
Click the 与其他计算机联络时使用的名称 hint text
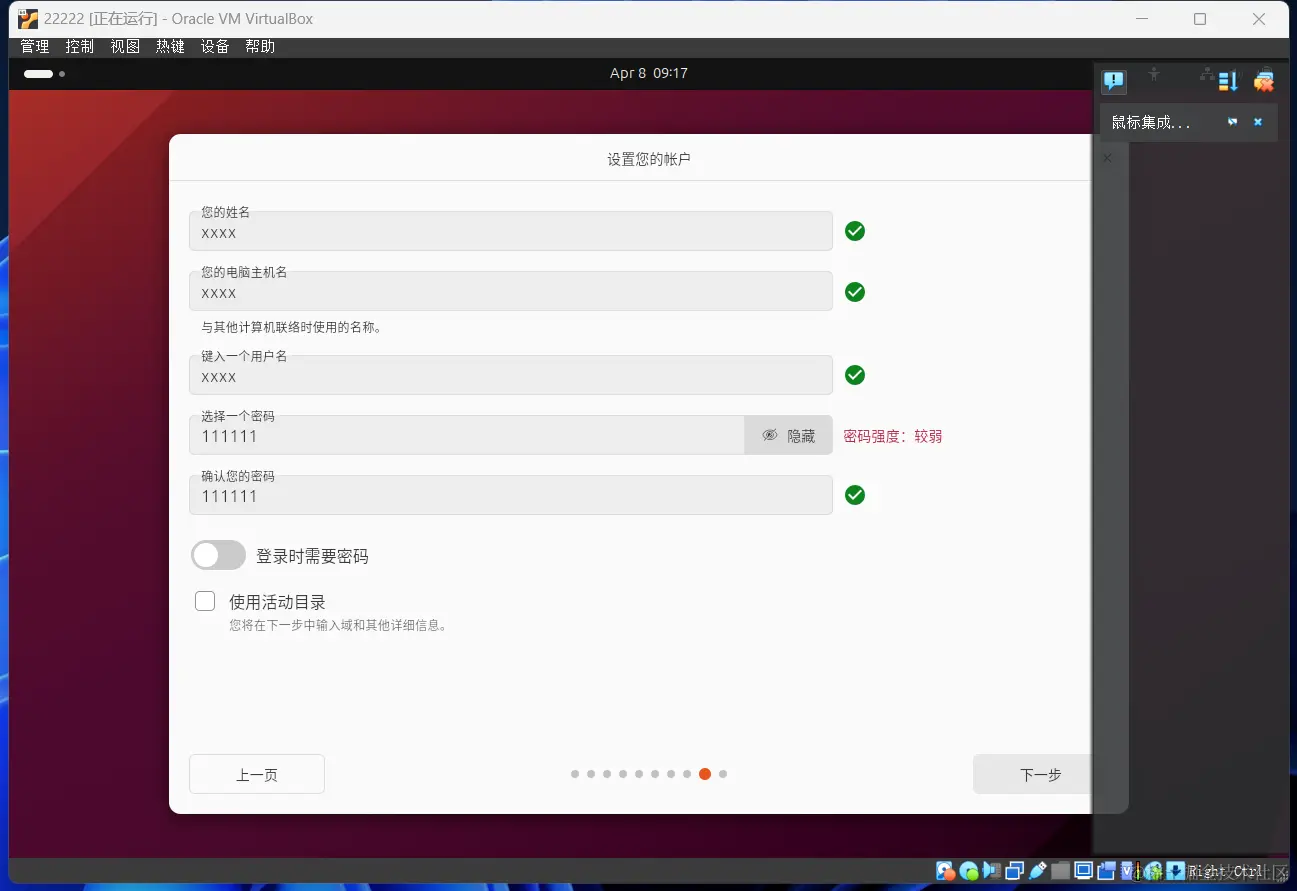click(291, 327)
